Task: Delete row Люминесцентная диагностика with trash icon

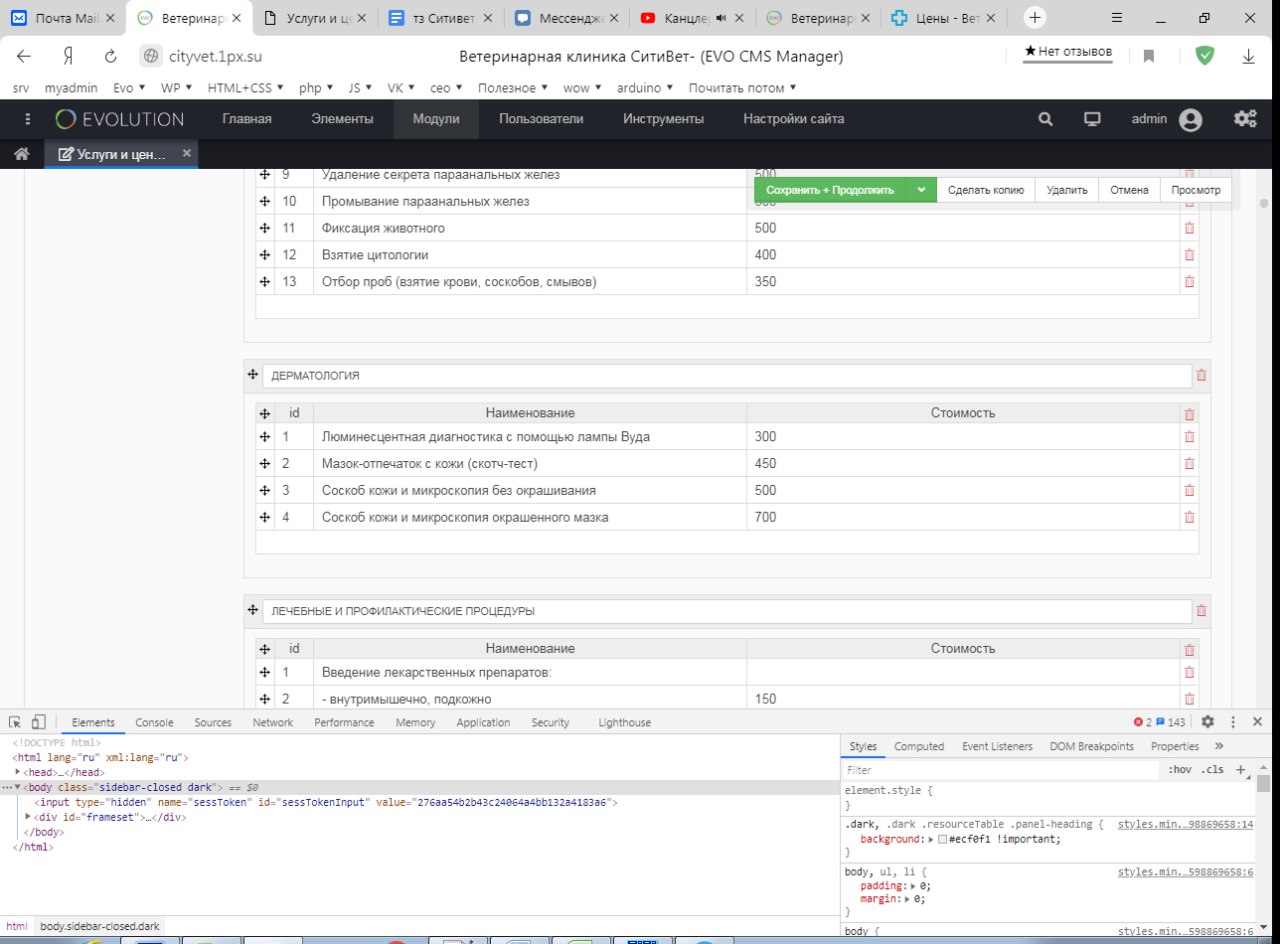Action: pyautogui.click(x=1189, y=437)
